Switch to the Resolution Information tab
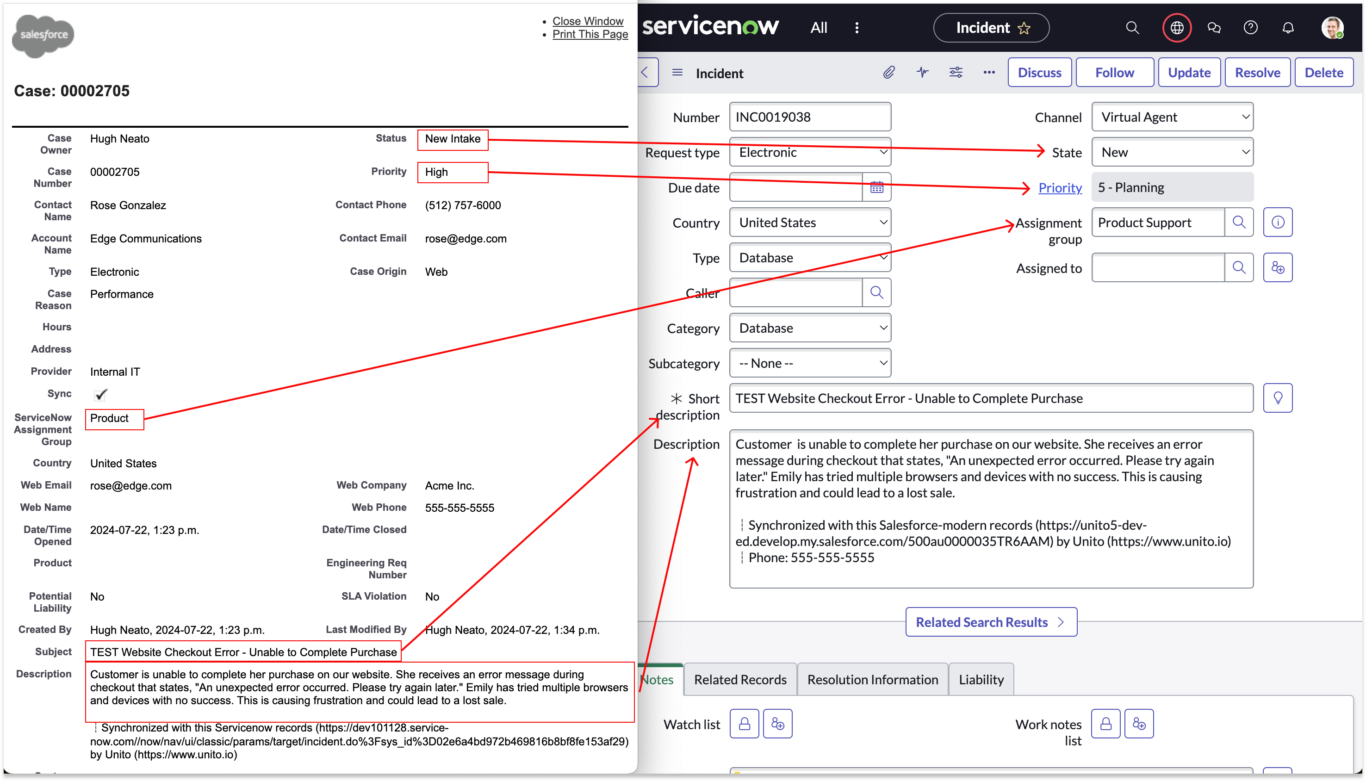Image resolution: width=1366 pixels, height=781 pixels. click(x=872, y=679)
